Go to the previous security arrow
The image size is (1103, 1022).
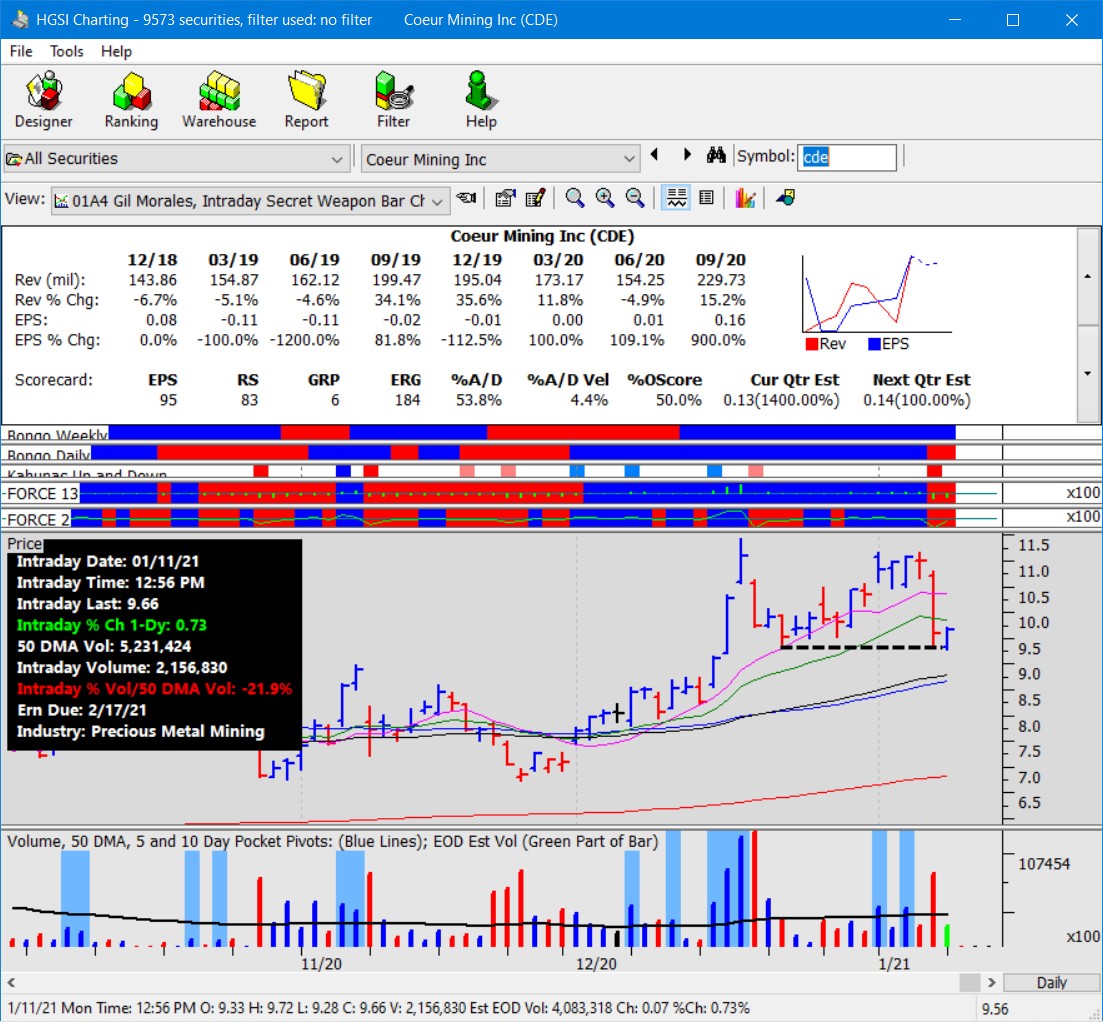click(x=654, y=155)
